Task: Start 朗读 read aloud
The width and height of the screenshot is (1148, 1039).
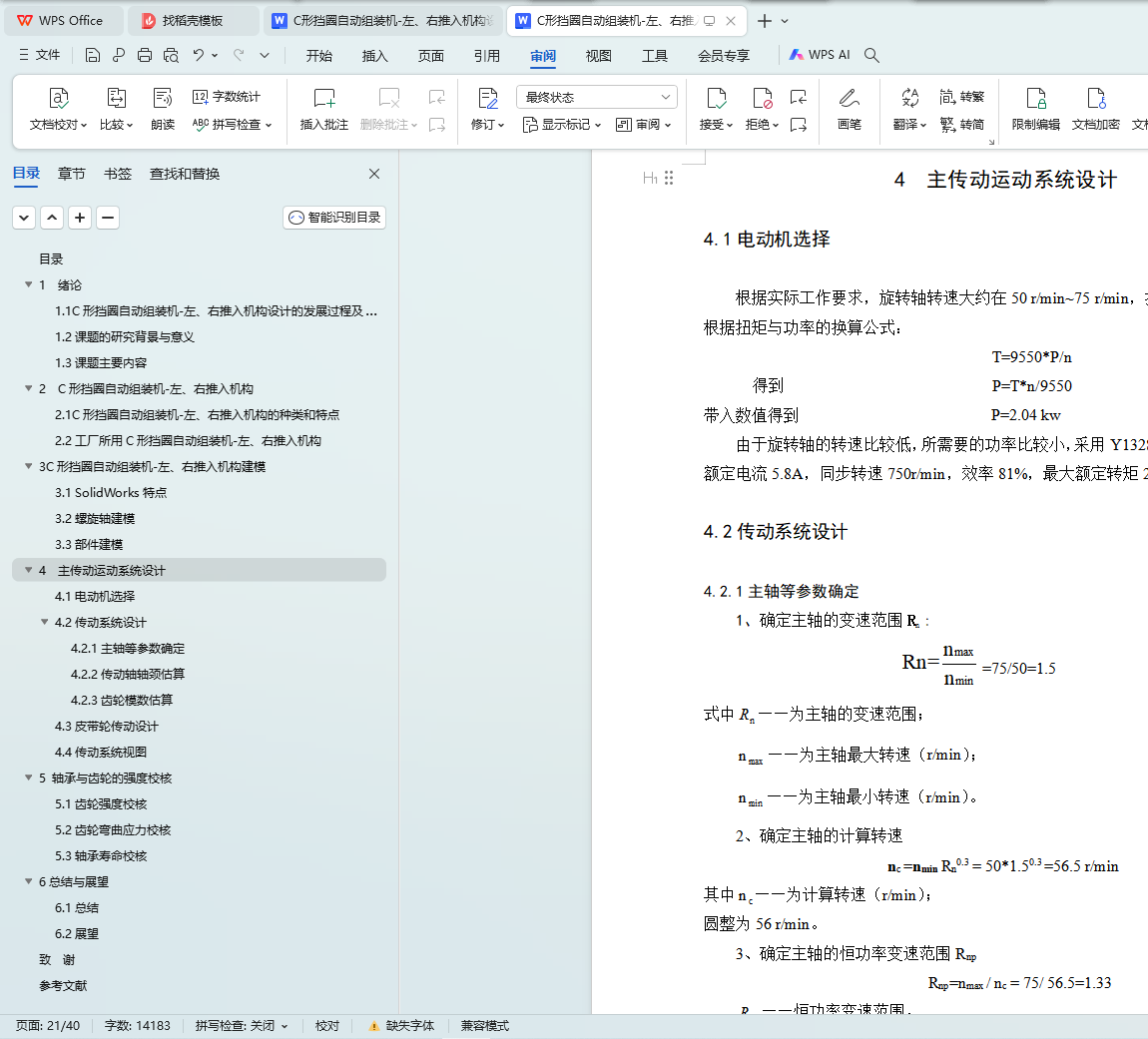Action: 163,110
